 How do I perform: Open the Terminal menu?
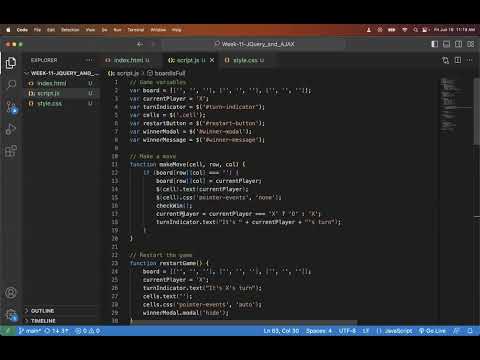(x=136, y=30)
